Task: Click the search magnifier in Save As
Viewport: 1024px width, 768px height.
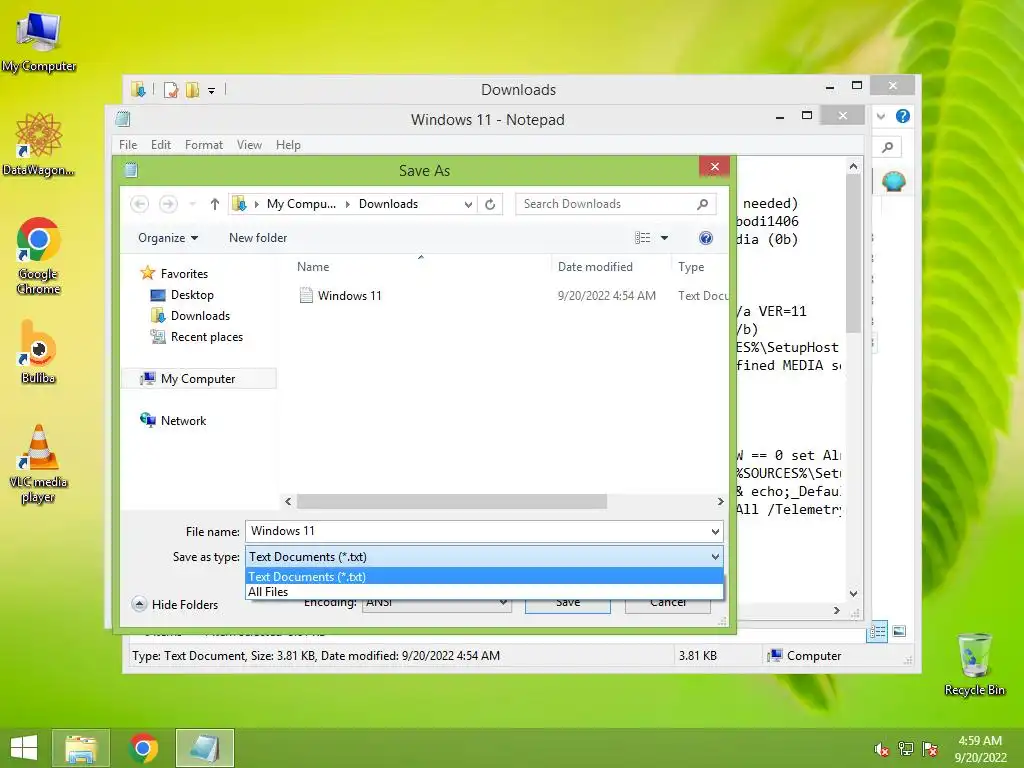Action: pyautogui.click(x=703, y=204)
